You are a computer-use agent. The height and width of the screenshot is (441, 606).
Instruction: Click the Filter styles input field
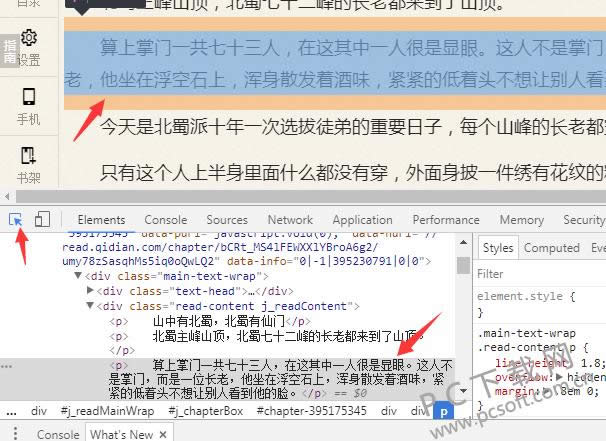point(538,273)
